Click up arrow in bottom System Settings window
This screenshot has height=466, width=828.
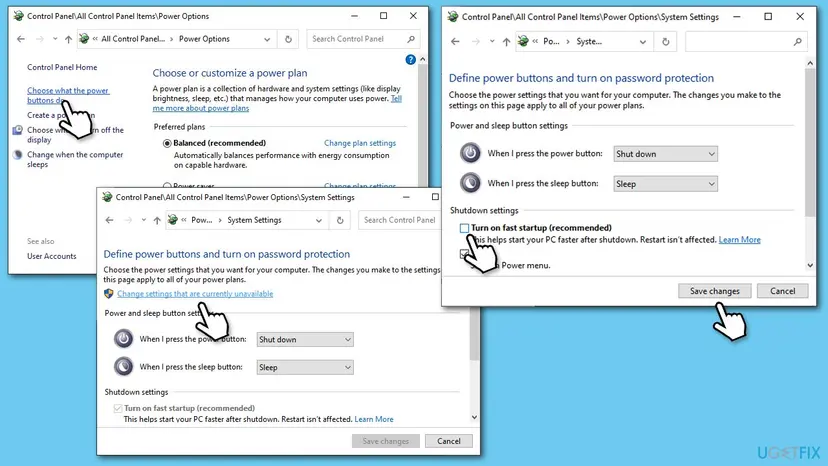point(157,220)
